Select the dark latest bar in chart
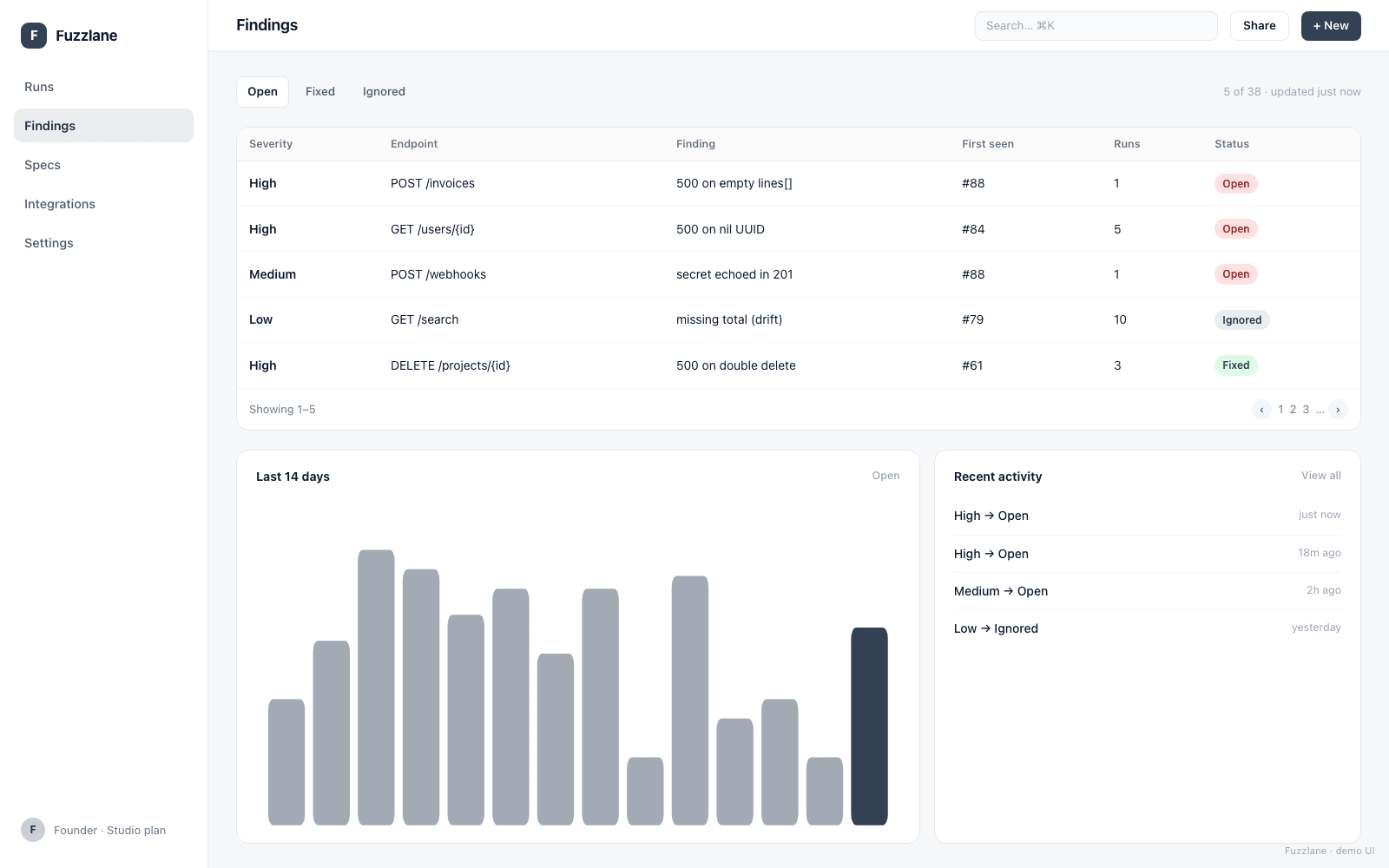 [869, 727]
